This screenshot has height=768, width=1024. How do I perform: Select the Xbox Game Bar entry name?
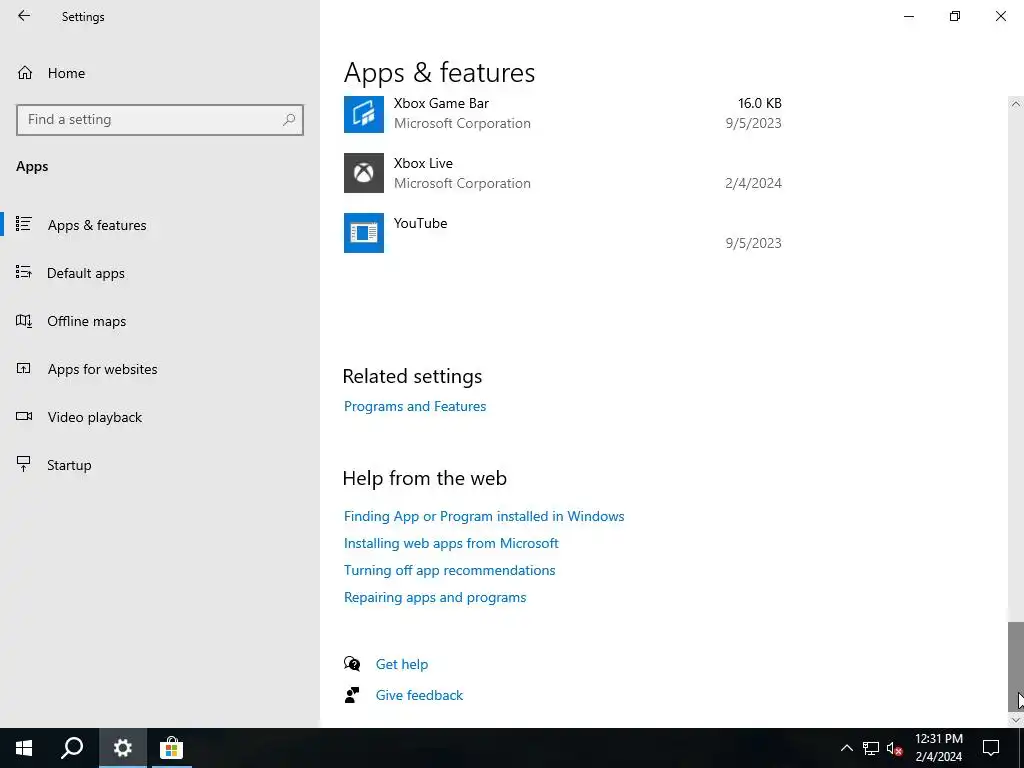point(441,103)
